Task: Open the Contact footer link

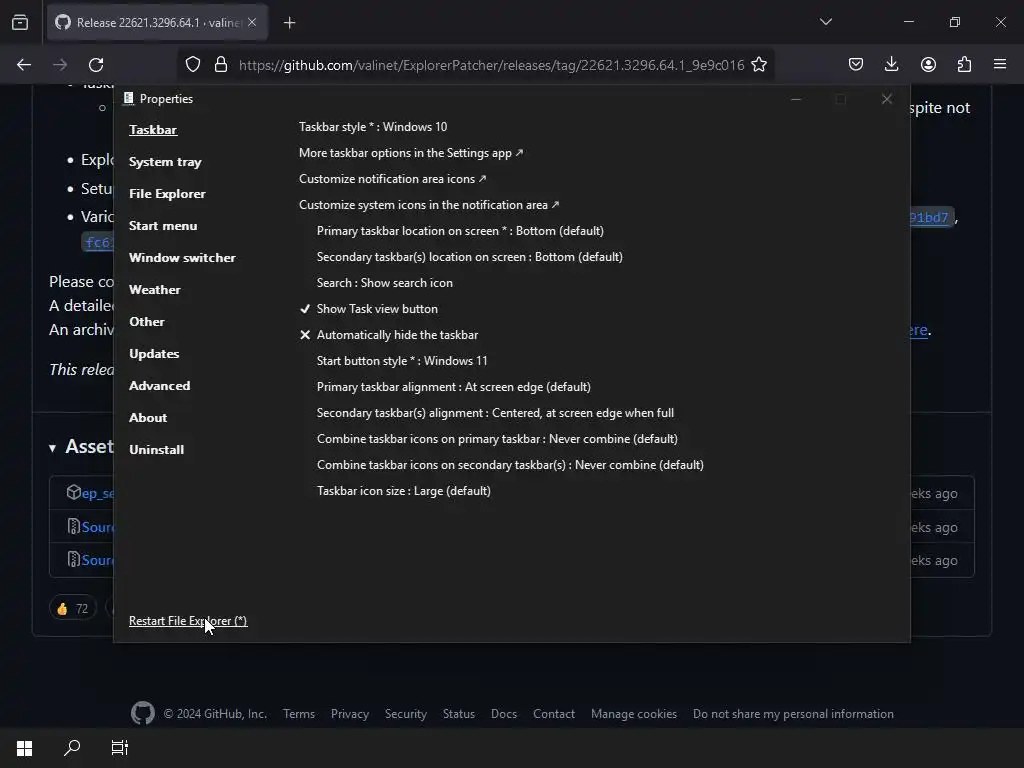Action: pos(554,714)
